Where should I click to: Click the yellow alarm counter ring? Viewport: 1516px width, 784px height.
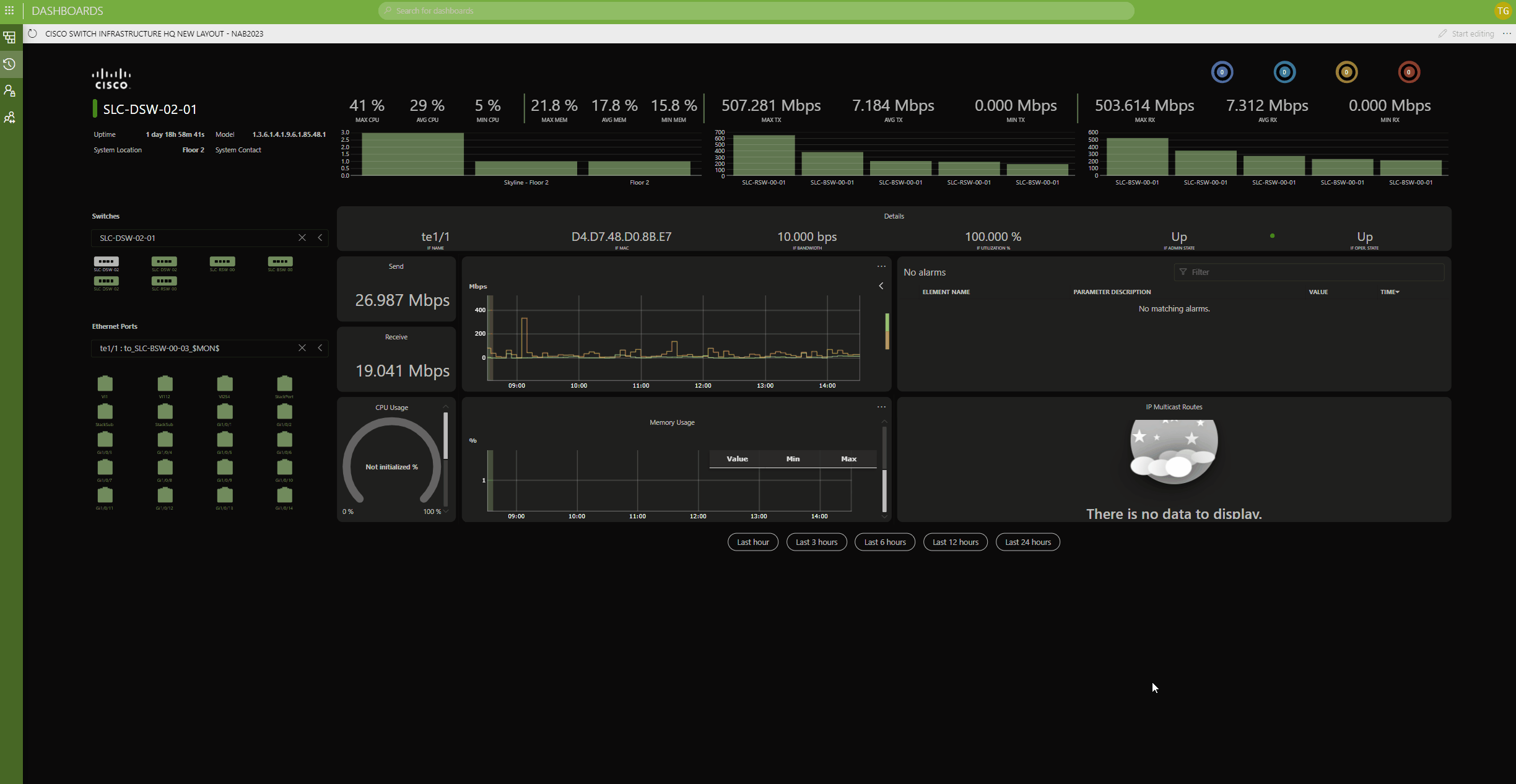[x=1346, y=72]
